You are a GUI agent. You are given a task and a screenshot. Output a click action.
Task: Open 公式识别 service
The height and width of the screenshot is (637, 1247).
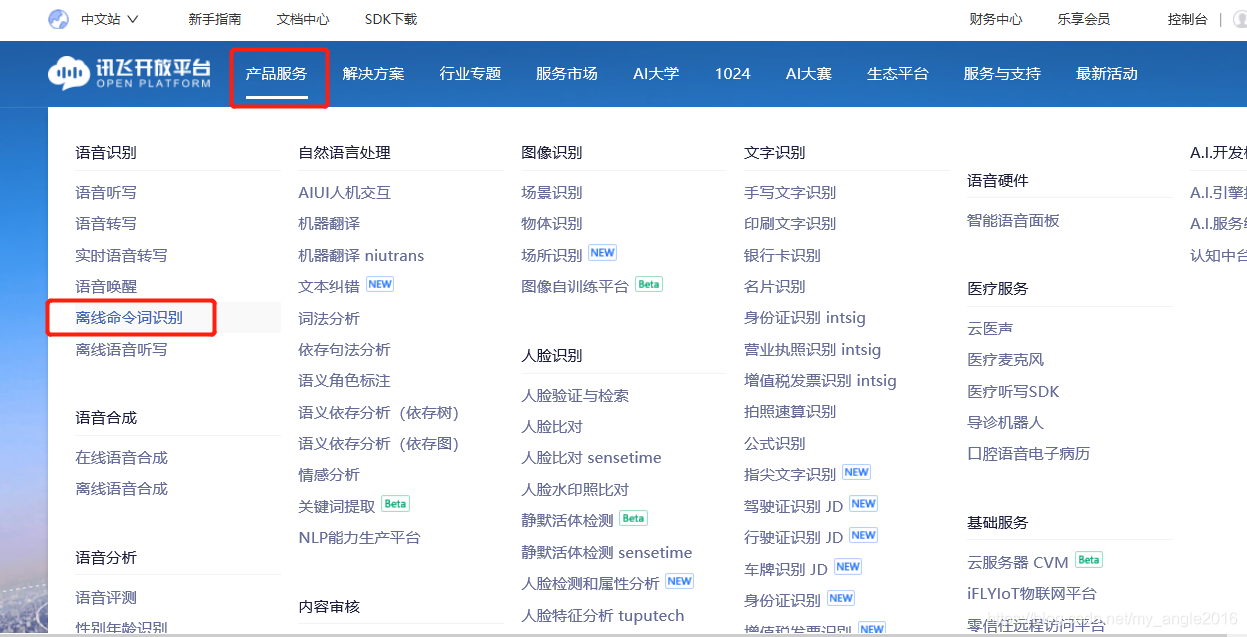(x=775, y=443)
